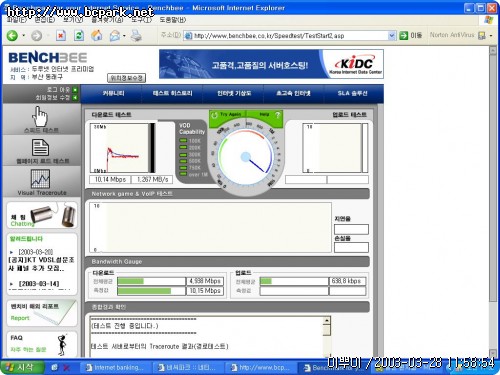Click the Go arrow next to address bar
Screen dimensions: 500x375
point(404,35)
